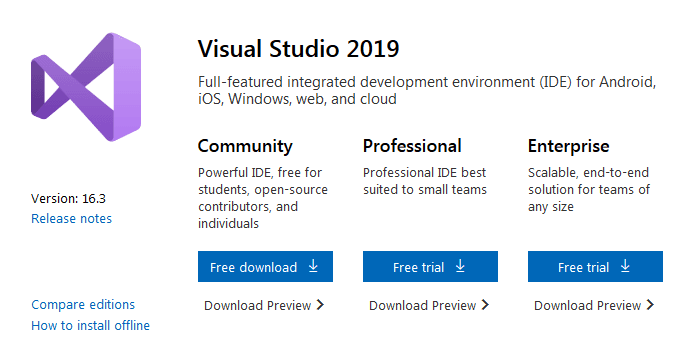Click the Enterprise edition heading
Image resolution: width=695 pixels, height=360 pixels.
(568, 146)
